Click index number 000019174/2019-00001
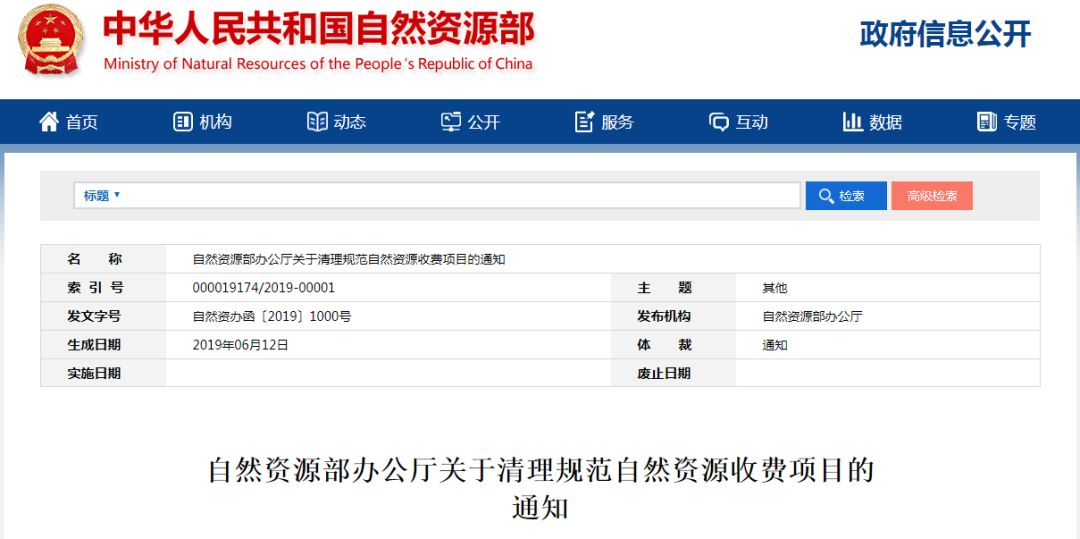Screen dimensions: 1080x539 pyautogui.click(x=264, y=288)
